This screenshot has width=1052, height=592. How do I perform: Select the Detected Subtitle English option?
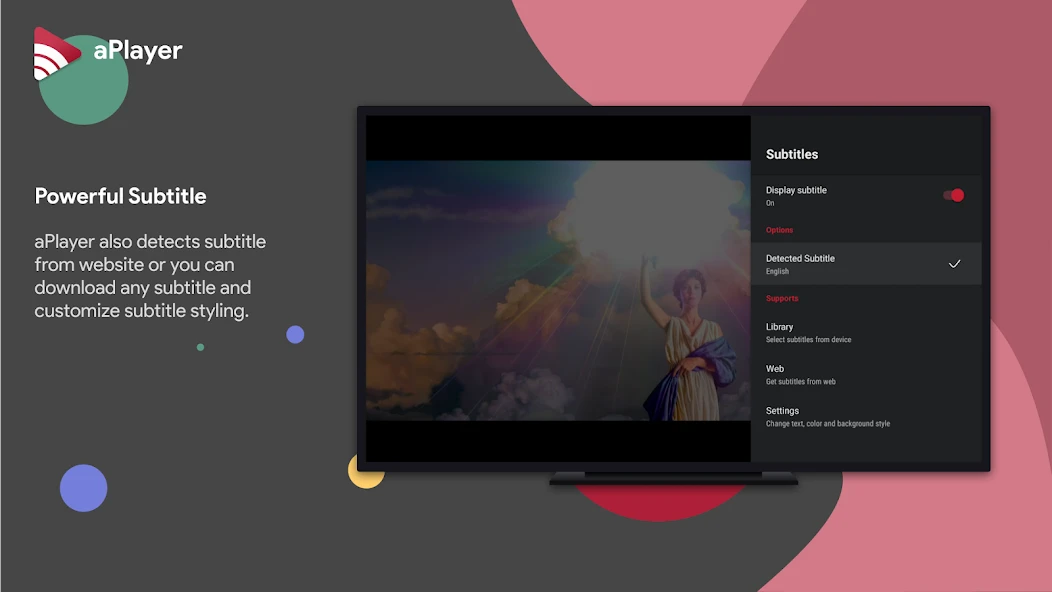[865, 264]
